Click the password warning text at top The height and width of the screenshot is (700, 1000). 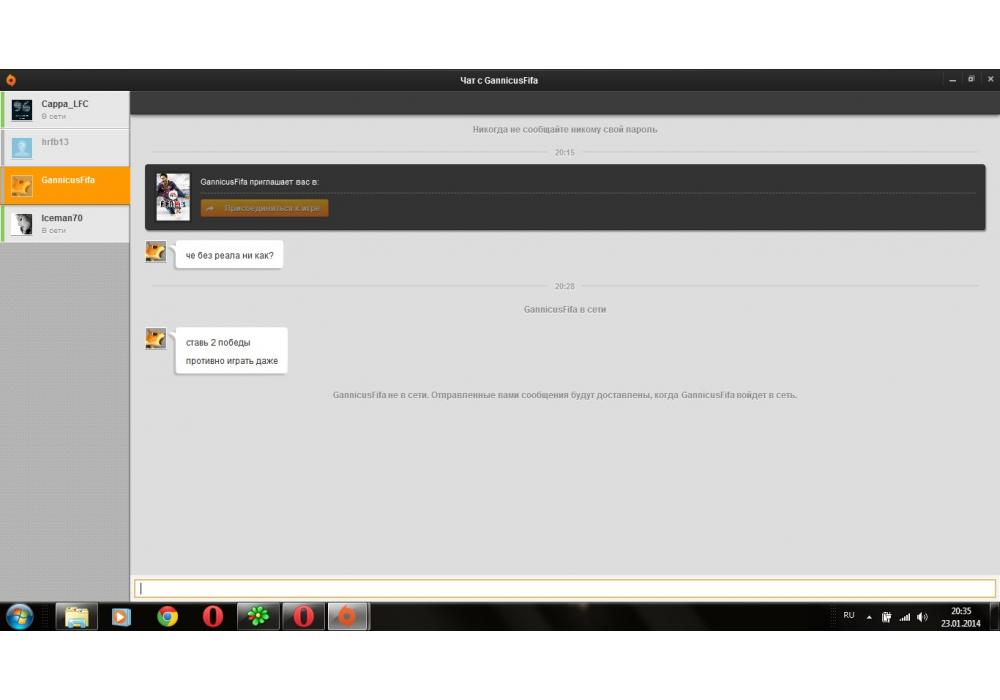565,129
